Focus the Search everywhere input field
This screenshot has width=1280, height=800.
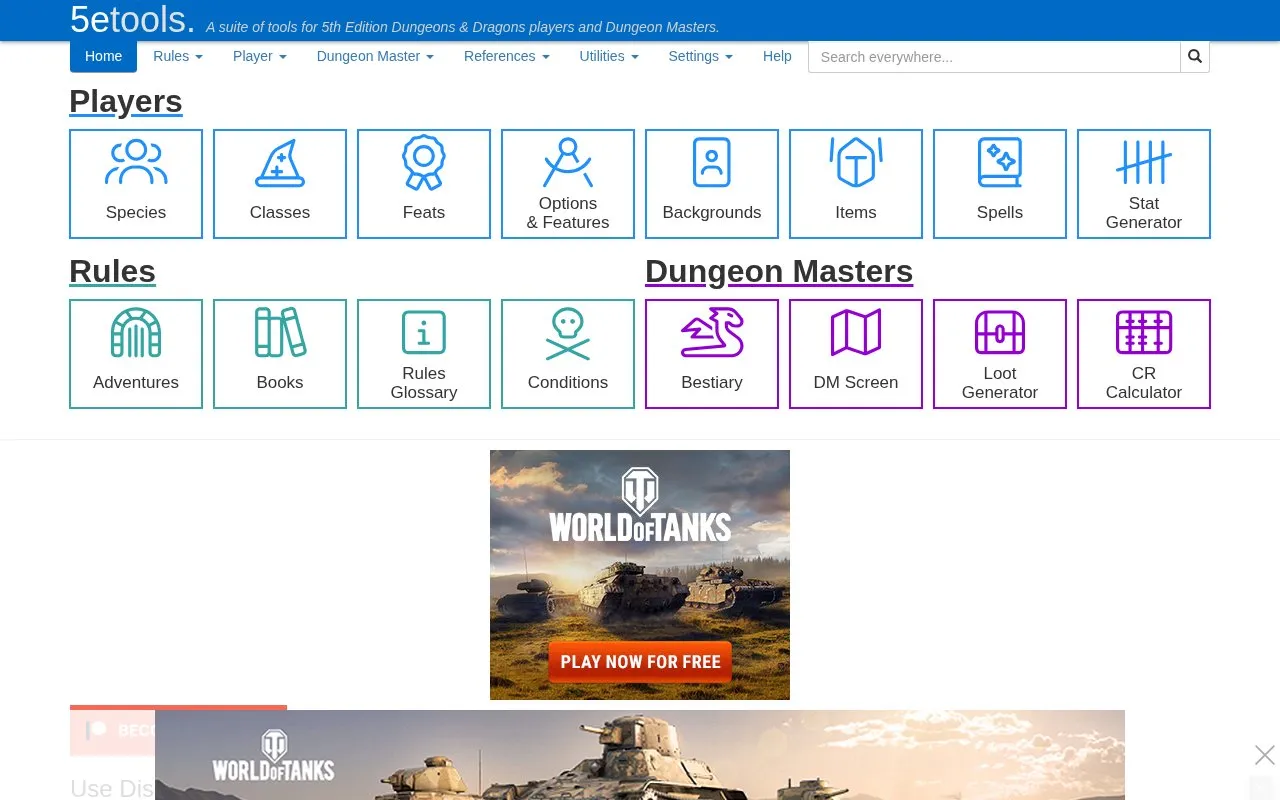pos(994,57)
